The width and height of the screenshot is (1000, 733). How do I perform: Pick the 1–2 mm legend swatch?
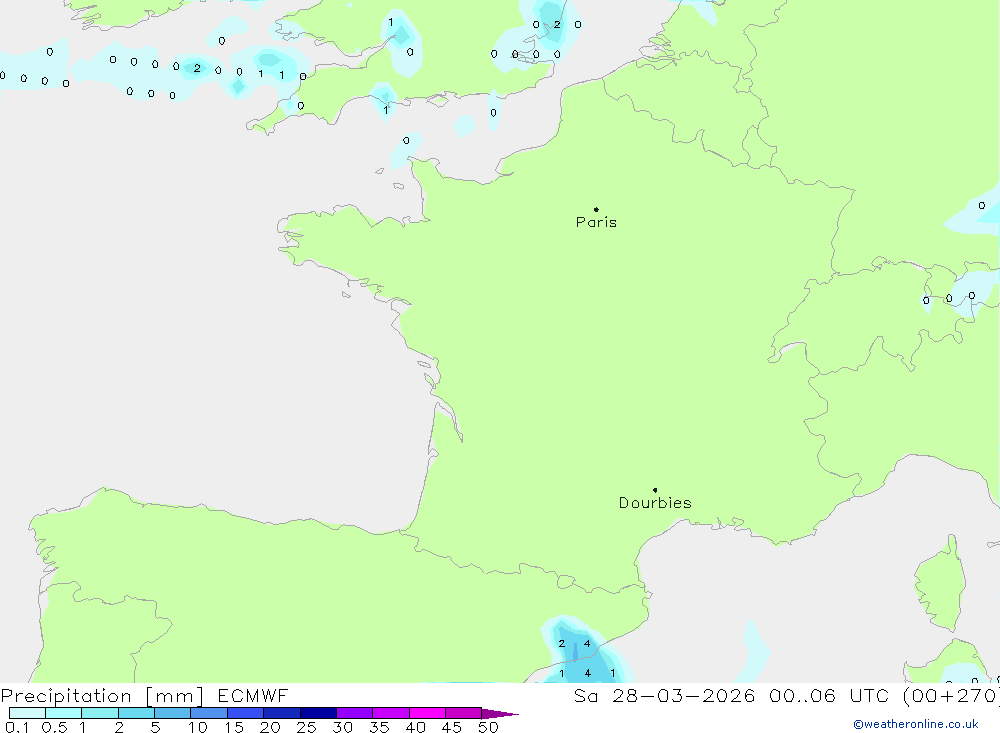point(100,713)
